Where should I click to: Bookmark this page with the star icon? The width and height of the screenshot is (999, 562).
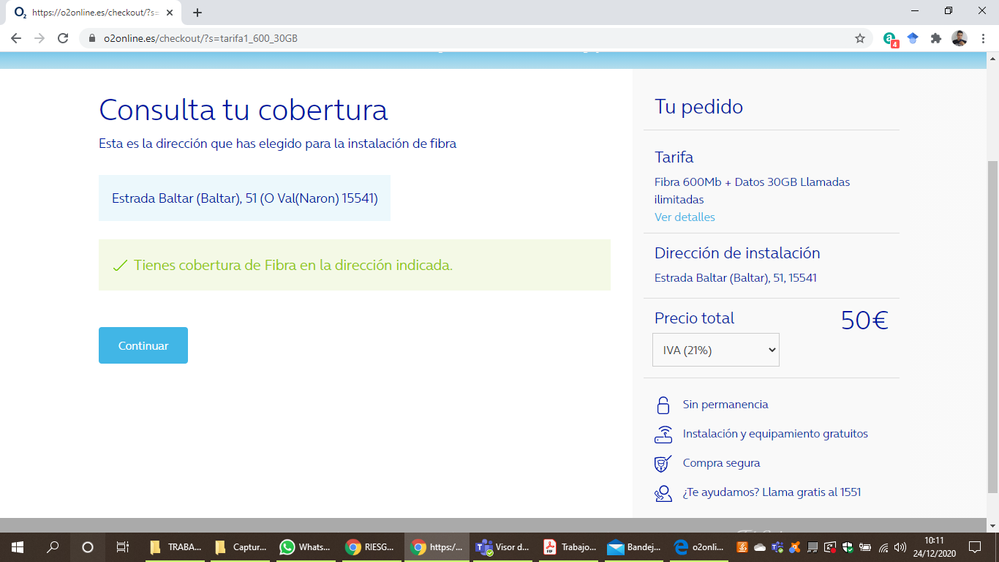pos(859,38)
